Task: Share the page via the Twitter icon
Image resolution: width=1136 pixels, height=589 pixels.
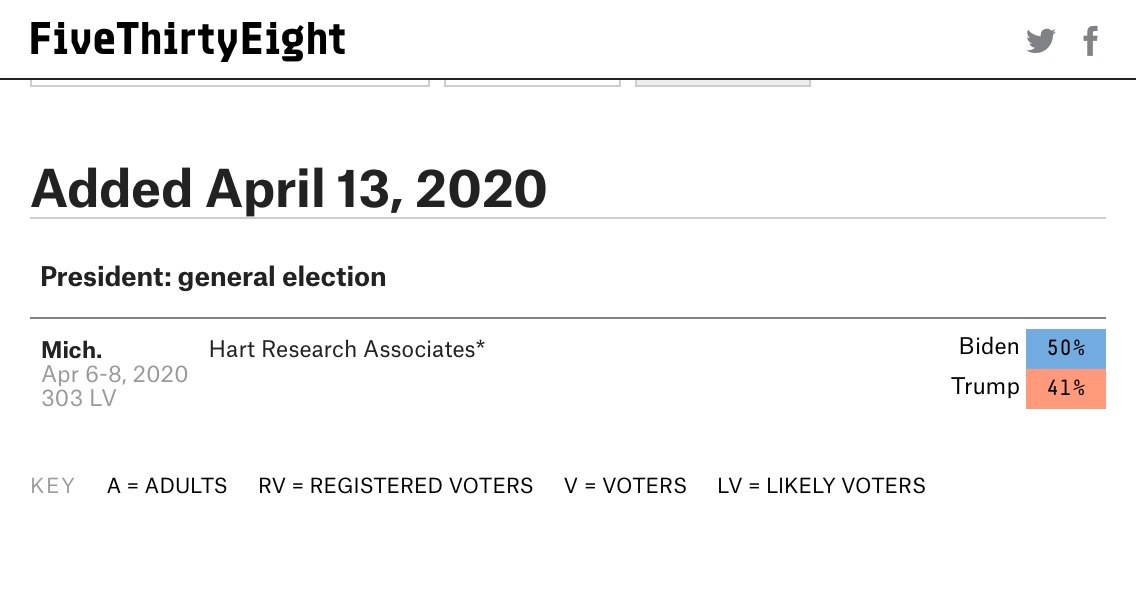Action: [1041, 41]
